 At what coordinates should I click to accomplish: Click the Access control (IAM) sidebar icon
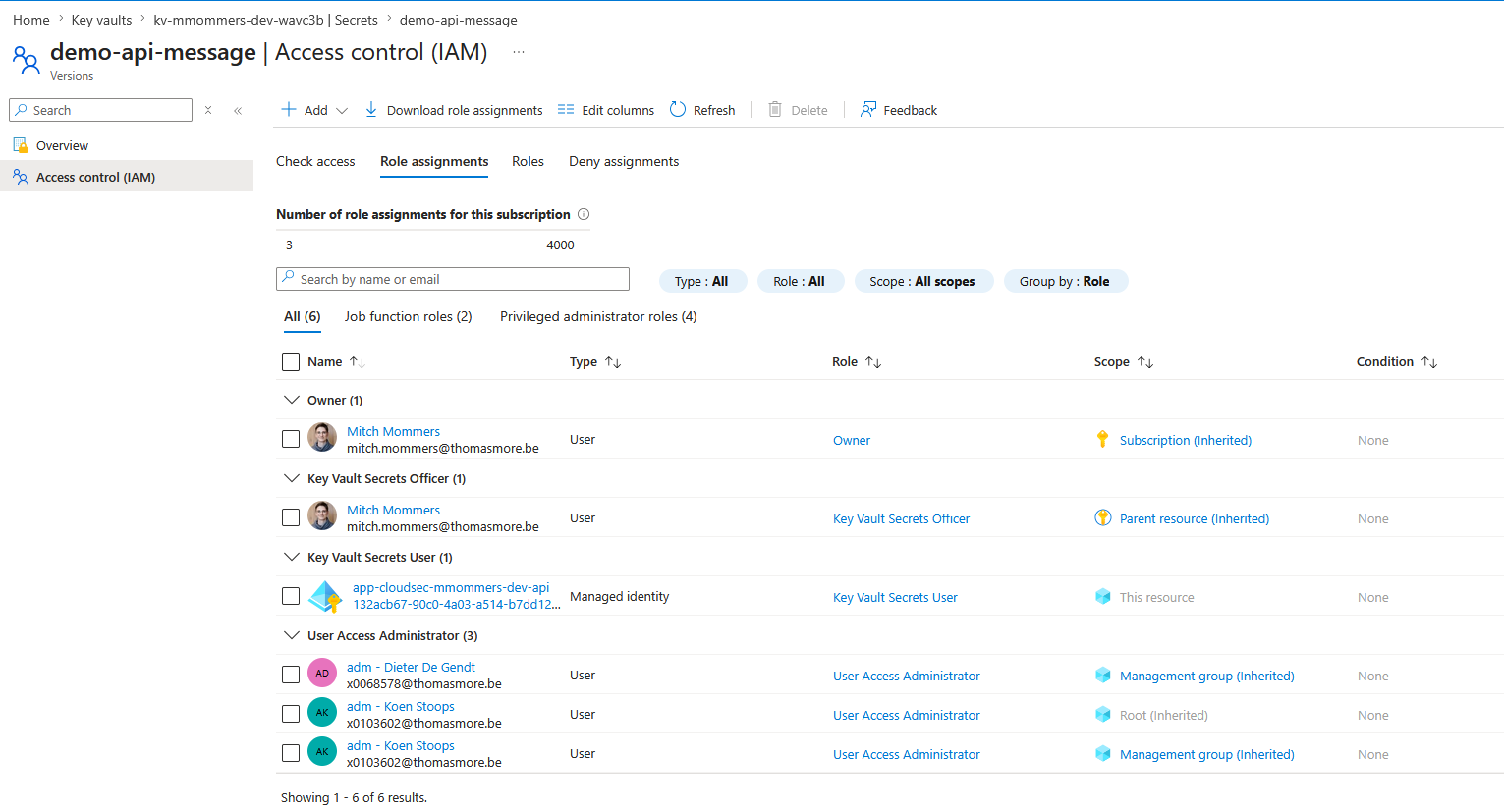click(x=21, y=177)
